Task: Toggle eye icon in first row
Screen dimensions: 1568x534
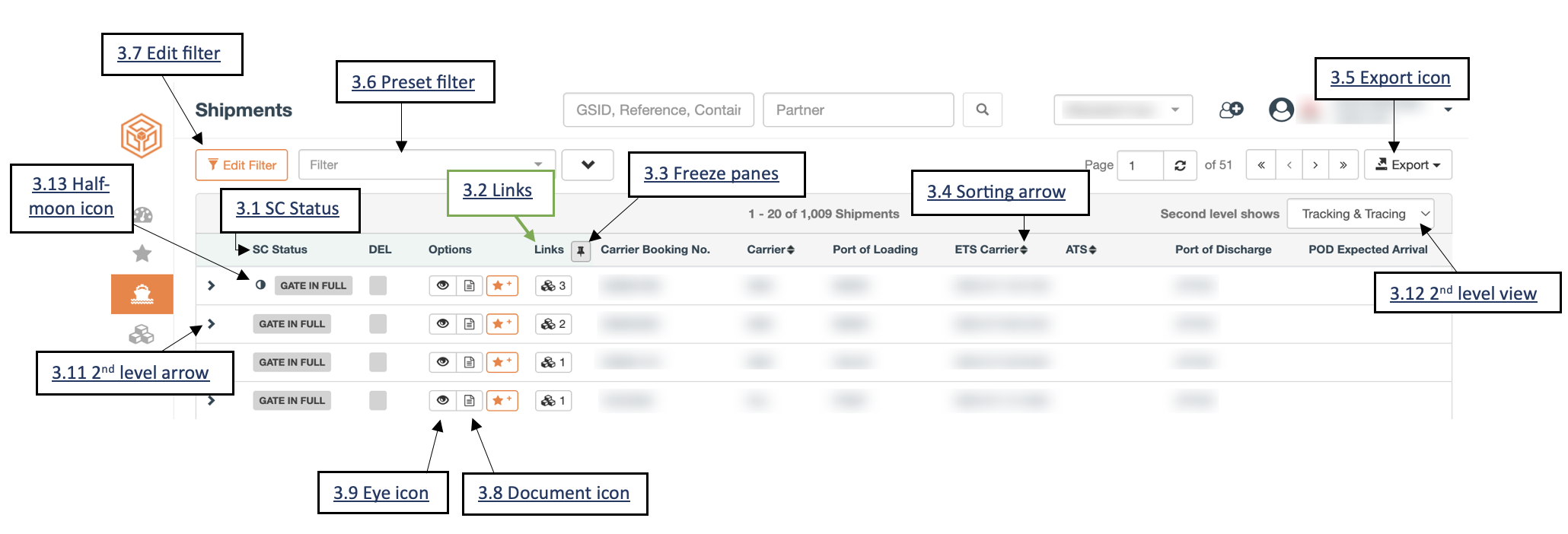Action: tap(443, 286)
